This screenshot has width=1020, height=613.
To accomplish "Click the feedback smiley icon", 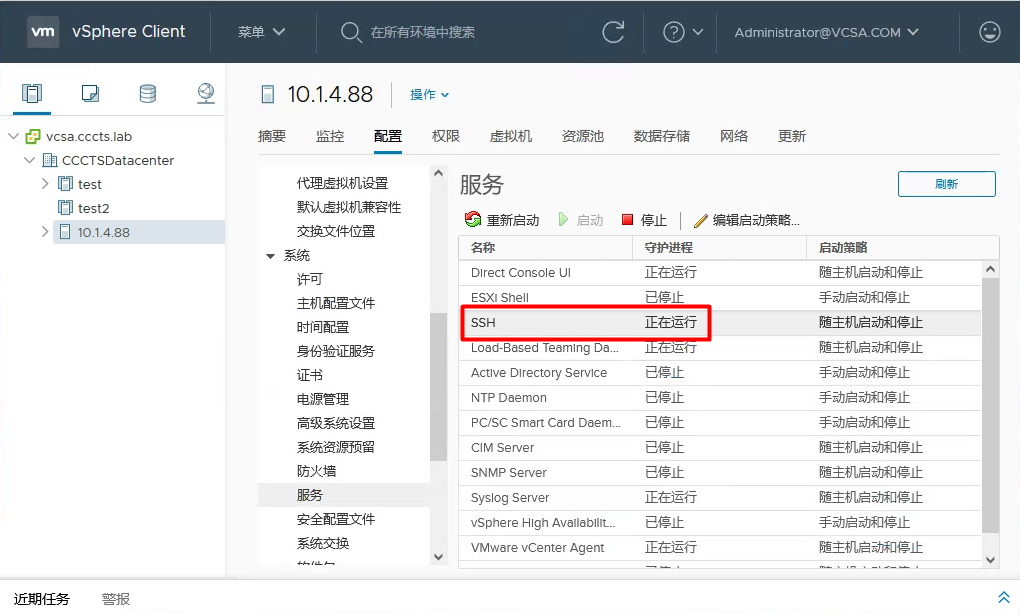I will point(989,31).
